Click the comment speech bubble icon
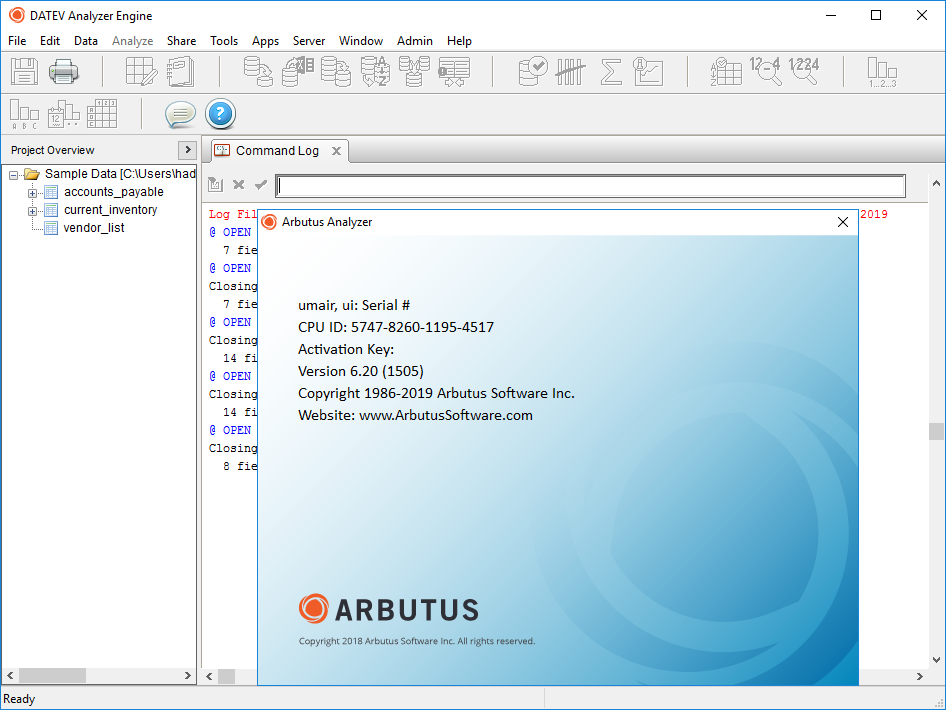The image size is (946, 710). [x=180, y=114]
